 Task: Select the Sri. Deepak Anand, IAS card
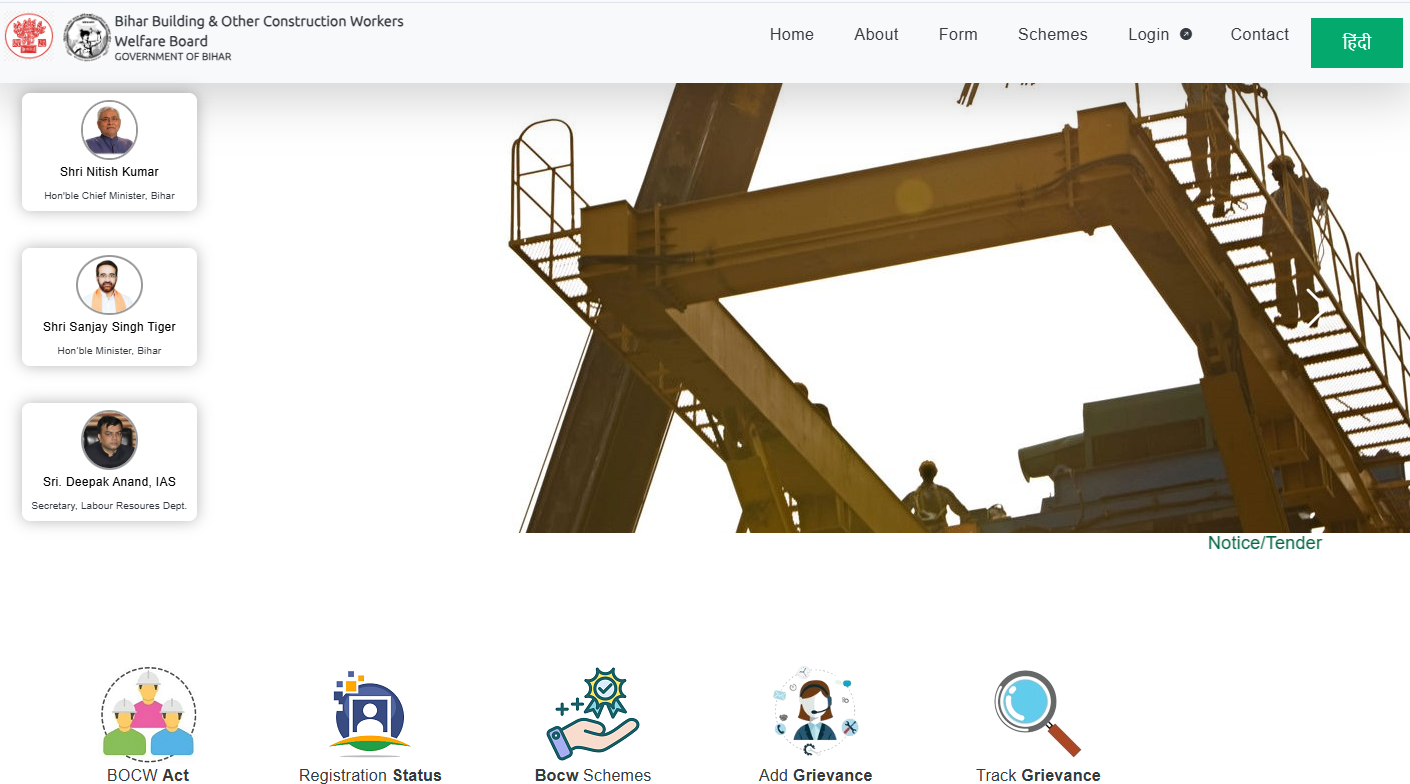coord(109,462)
